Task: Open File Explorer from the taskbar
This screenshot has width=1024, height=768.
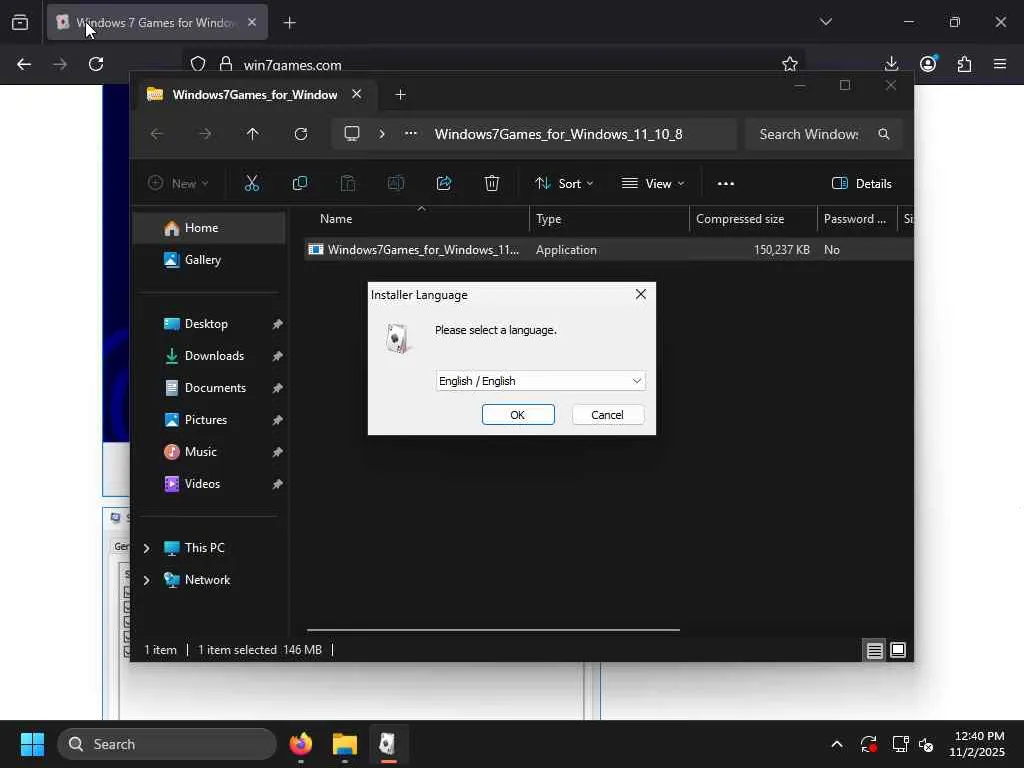Action: (345, 744)
